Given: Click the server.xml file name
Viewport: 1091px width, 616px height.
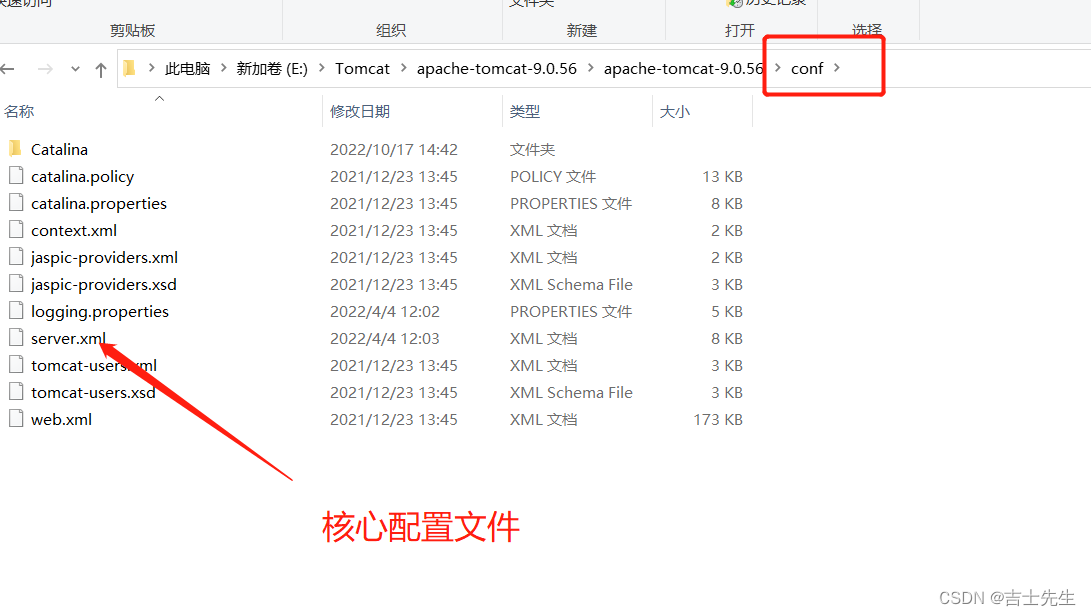Looking at the screenshot, I should 68,338.
